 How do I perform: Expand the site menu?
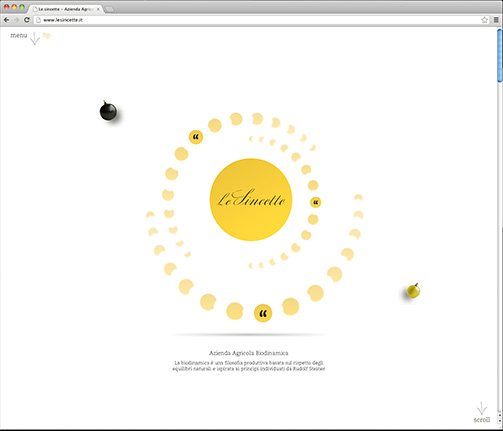19,35
